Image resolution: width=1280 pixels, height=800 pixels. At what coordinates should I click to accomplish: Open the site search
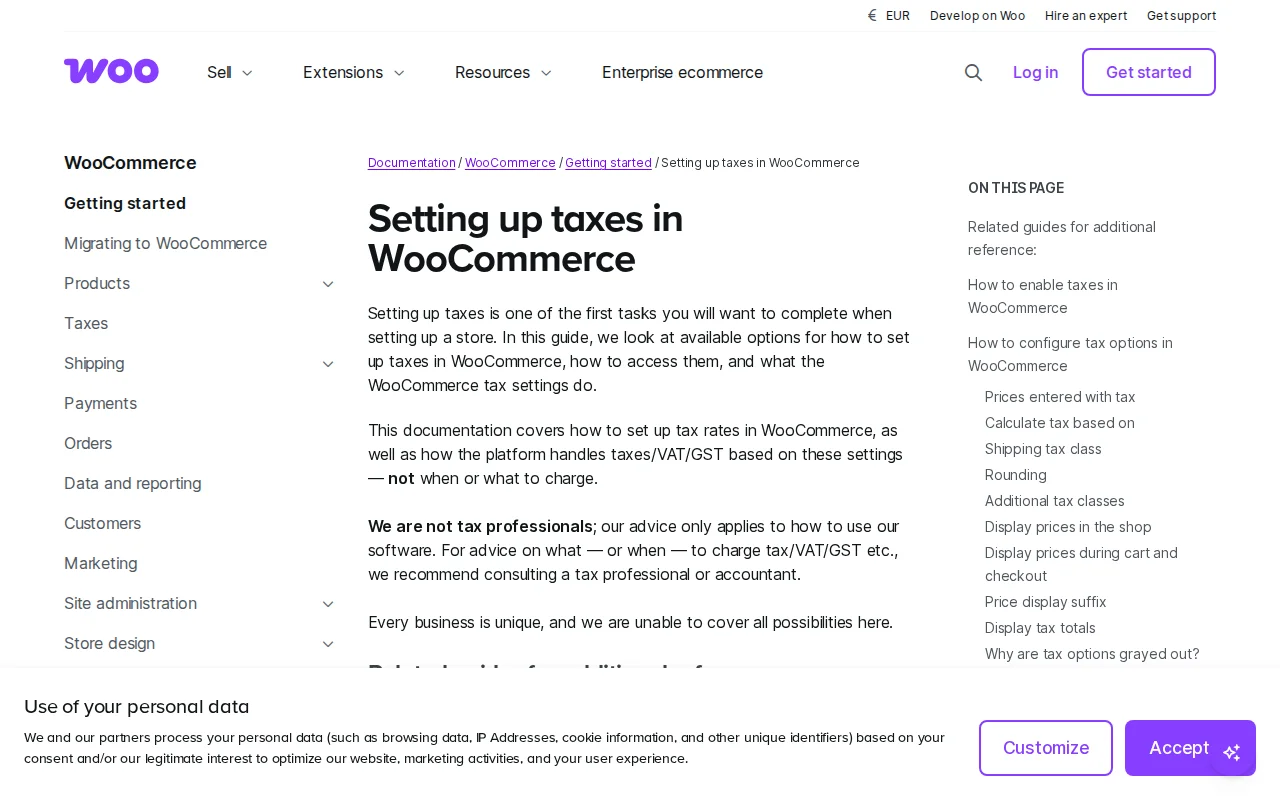click(972, 72)
